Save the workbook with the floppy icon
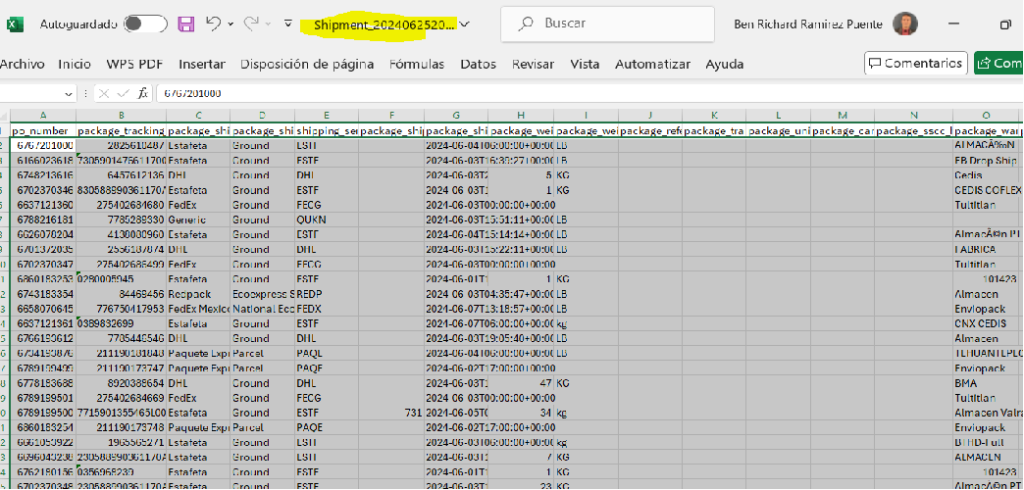Screen dimensions: 1024x490 186,24
